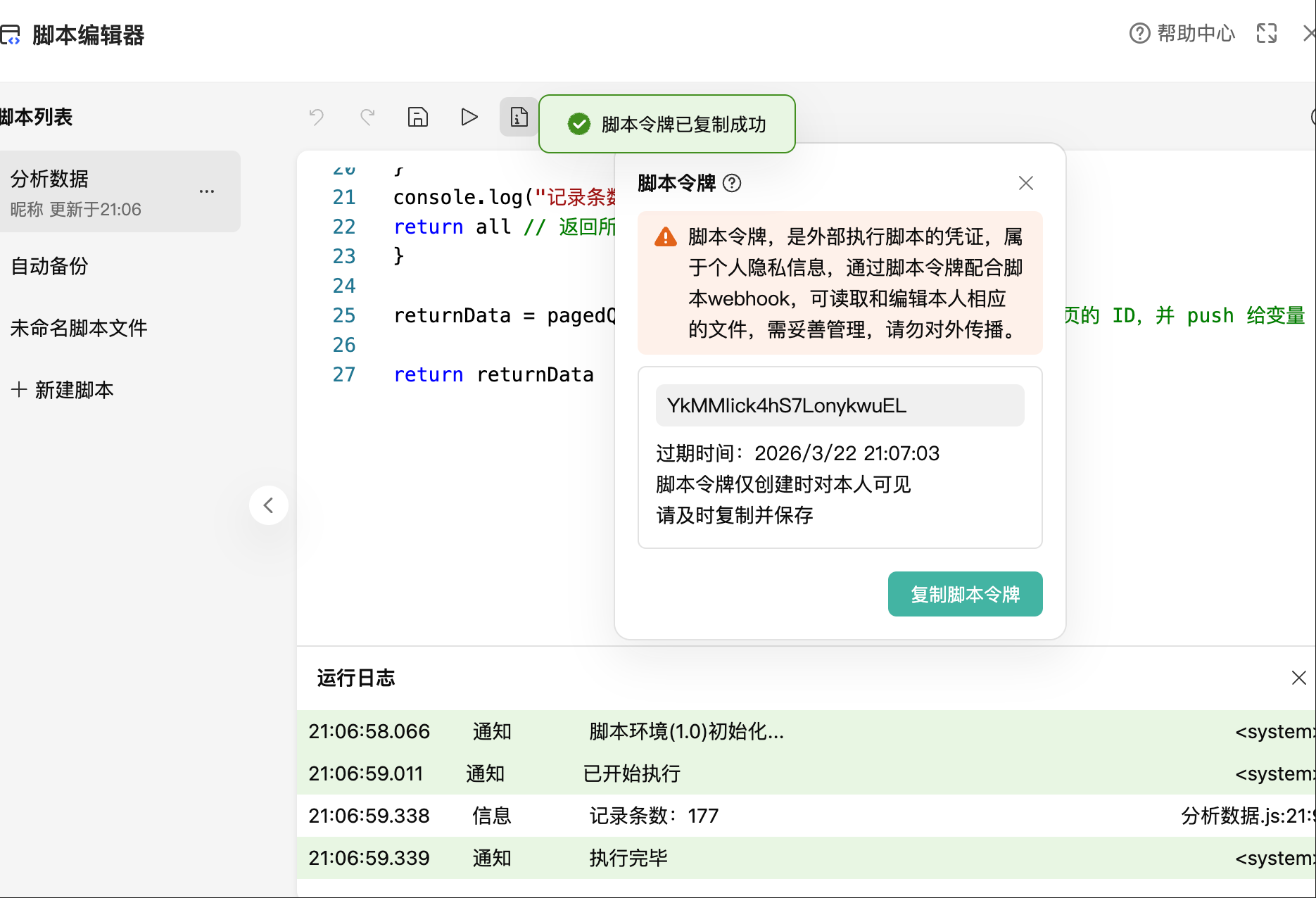Click the orange warning triangle icon

(665, 237)
